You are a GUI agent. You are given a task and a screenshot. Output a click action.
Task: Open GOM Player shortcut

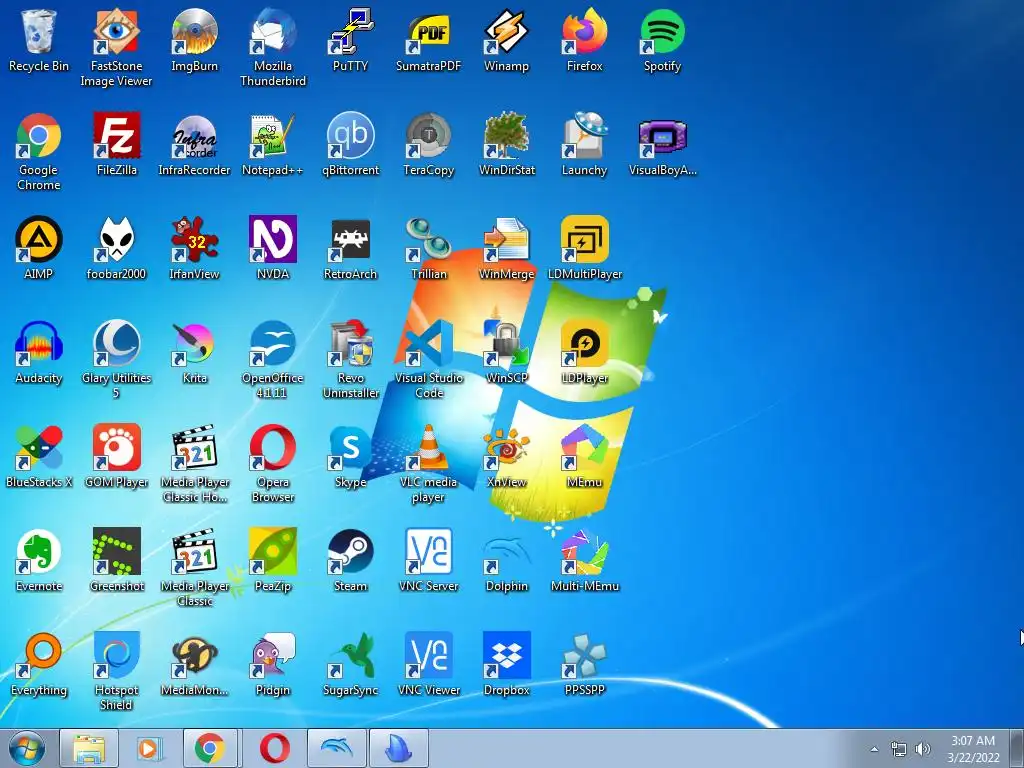point(116,448)
